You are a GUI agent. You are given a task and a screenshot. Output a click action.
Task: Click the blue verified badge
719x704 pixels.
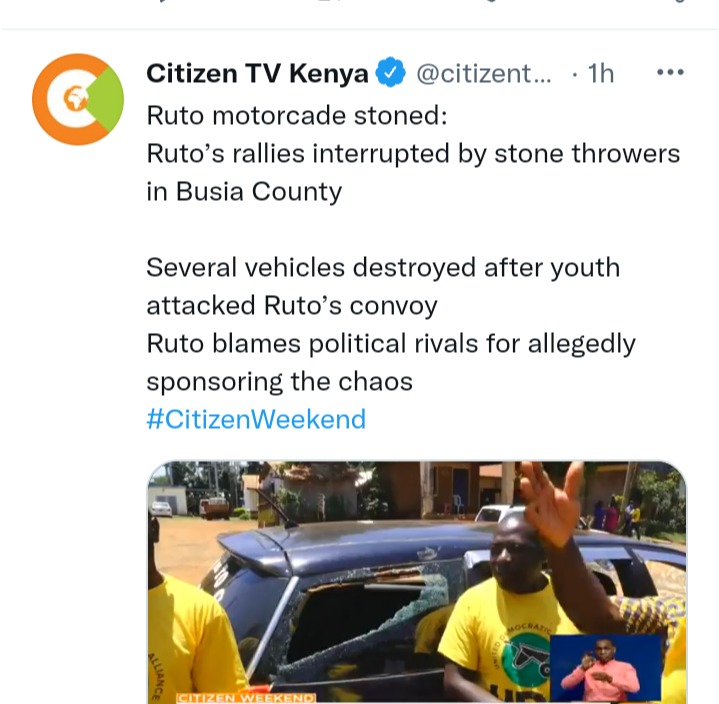(x=390, y=72)
